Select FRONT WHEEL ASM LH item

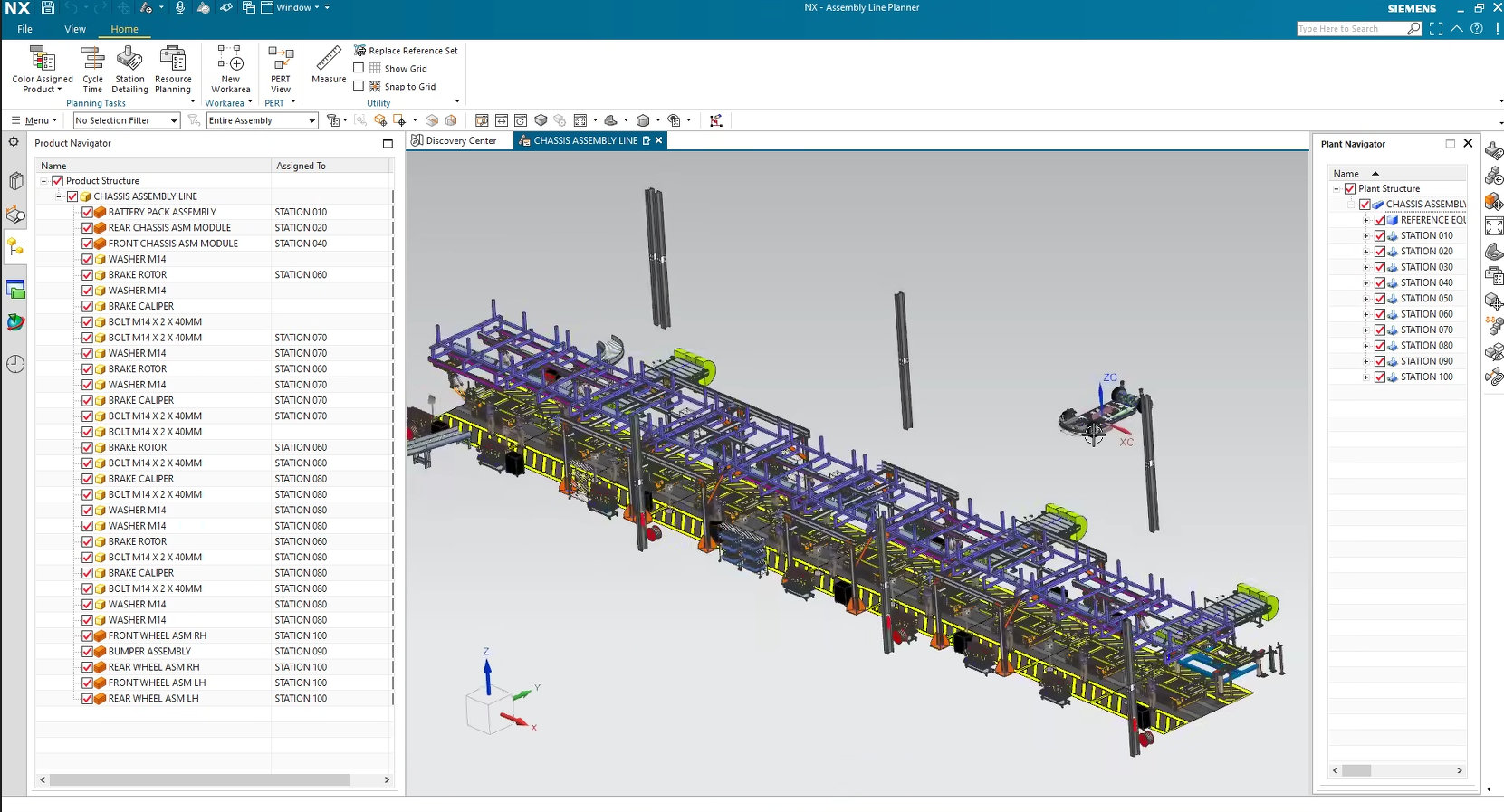157,683
